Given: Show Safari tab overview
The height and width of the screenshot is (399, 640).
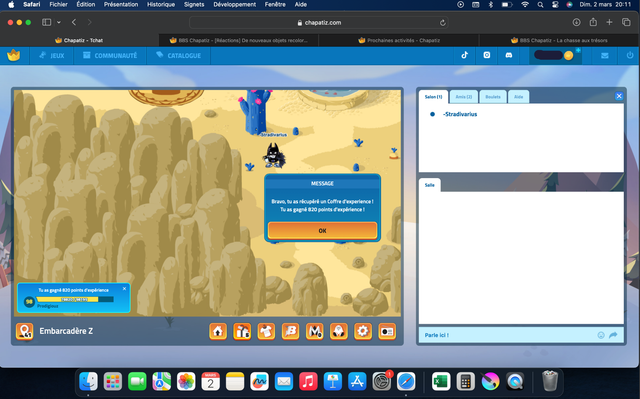Looking at the screenshot, I should [626, 22].
